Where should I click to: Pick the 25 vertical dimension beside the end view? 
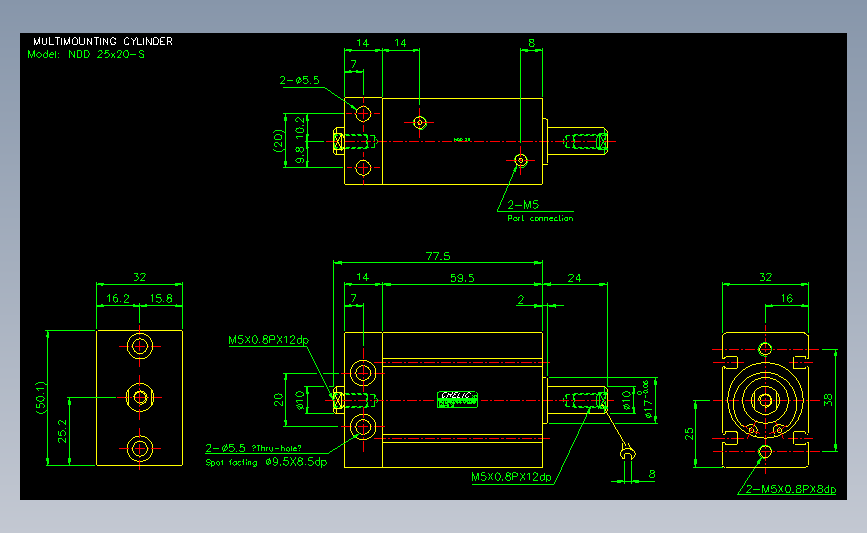[689, 434]
